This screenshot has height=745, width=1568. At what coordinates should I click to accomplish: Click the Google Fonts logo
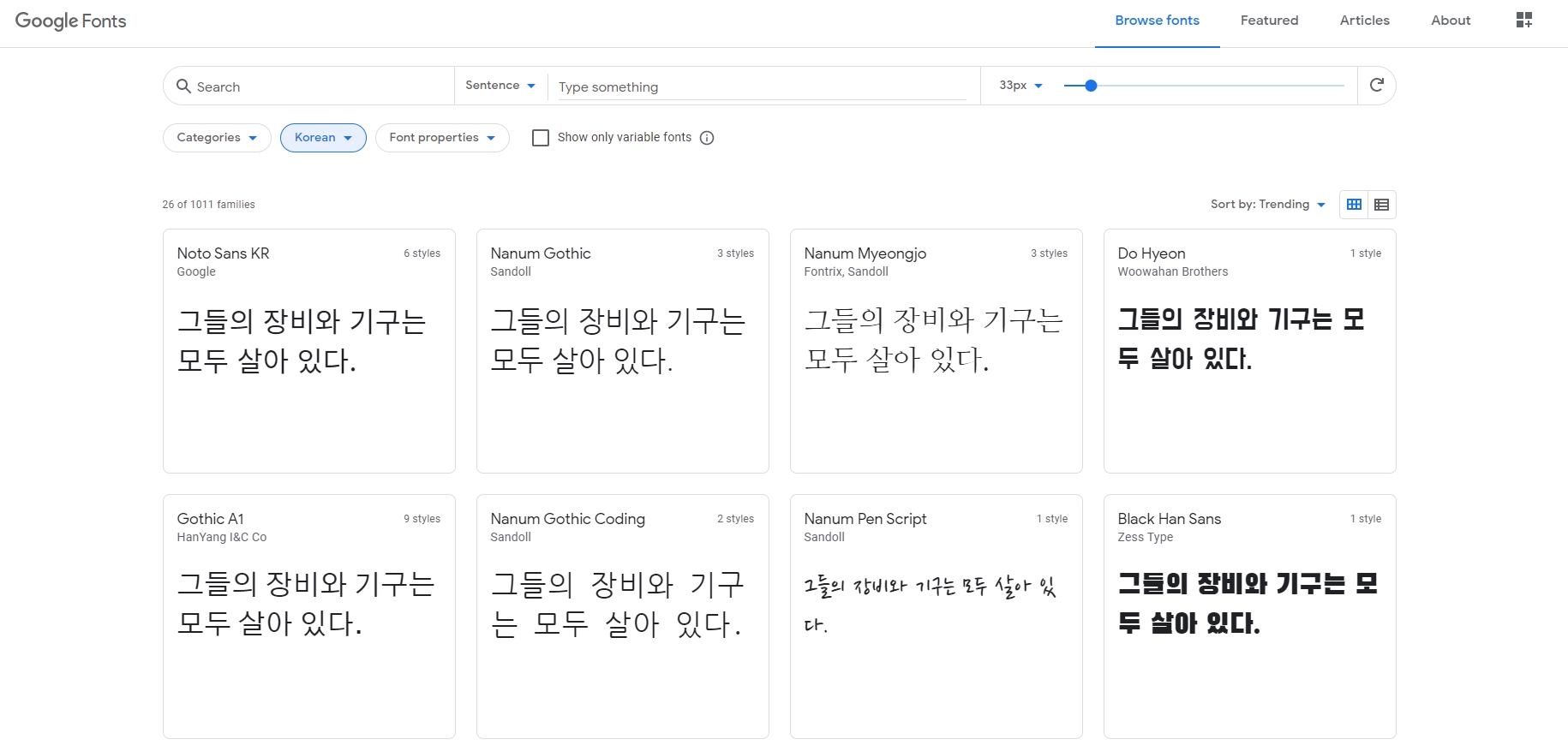(70, 21)
